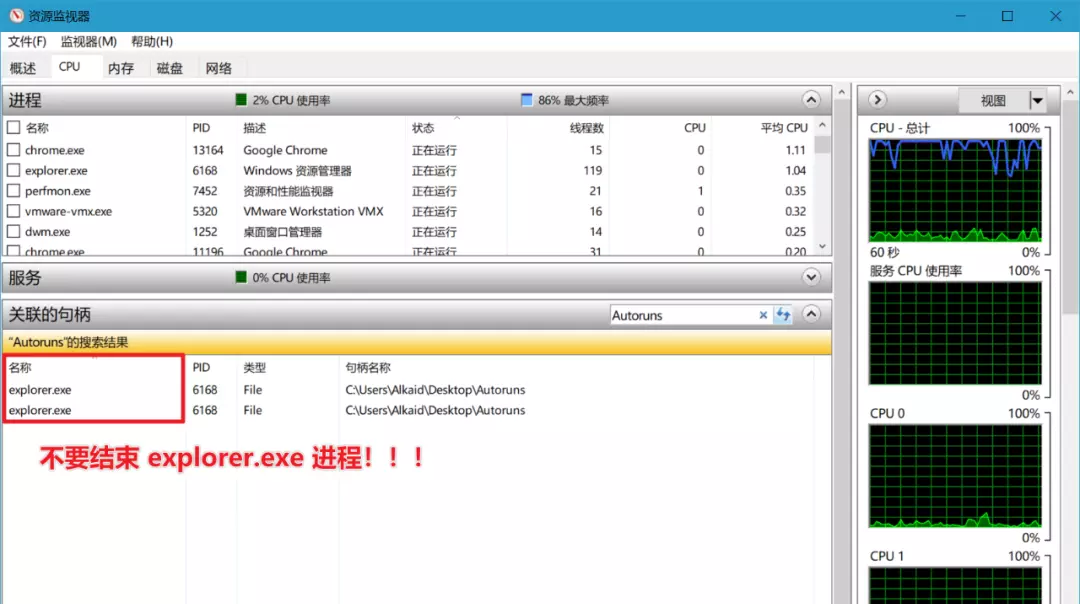Screen dimensions: 1080x604
Task: Switch to the 概述 tab
Action: 23,67
